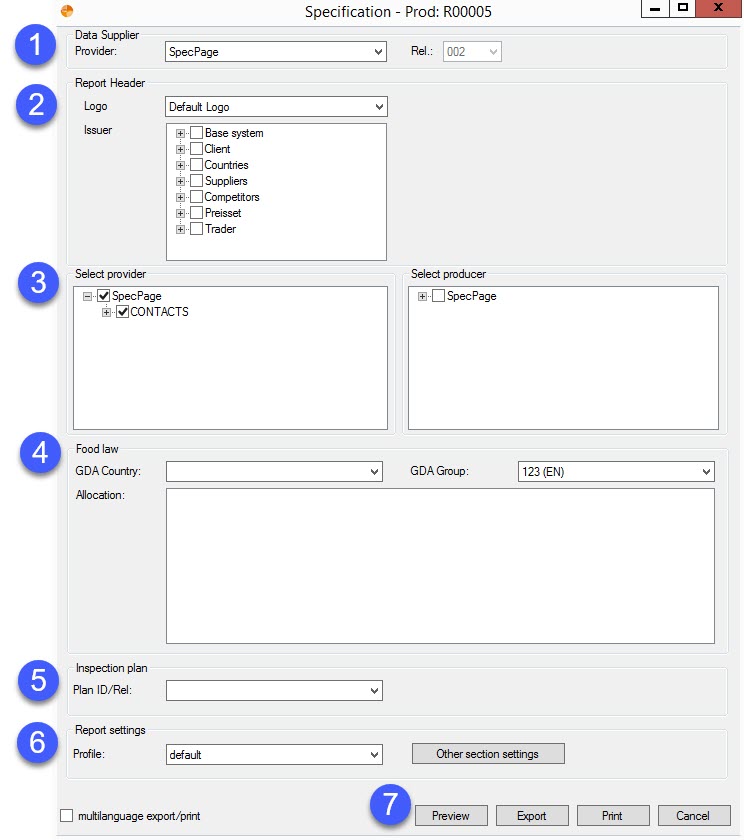Select the Preisset tree label

[223, 213]
